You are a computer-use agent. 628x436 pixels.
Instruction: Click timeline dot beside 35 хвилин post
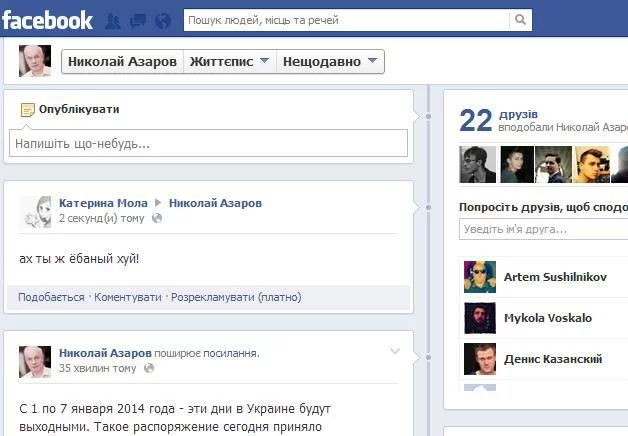(x=428, y=357)
